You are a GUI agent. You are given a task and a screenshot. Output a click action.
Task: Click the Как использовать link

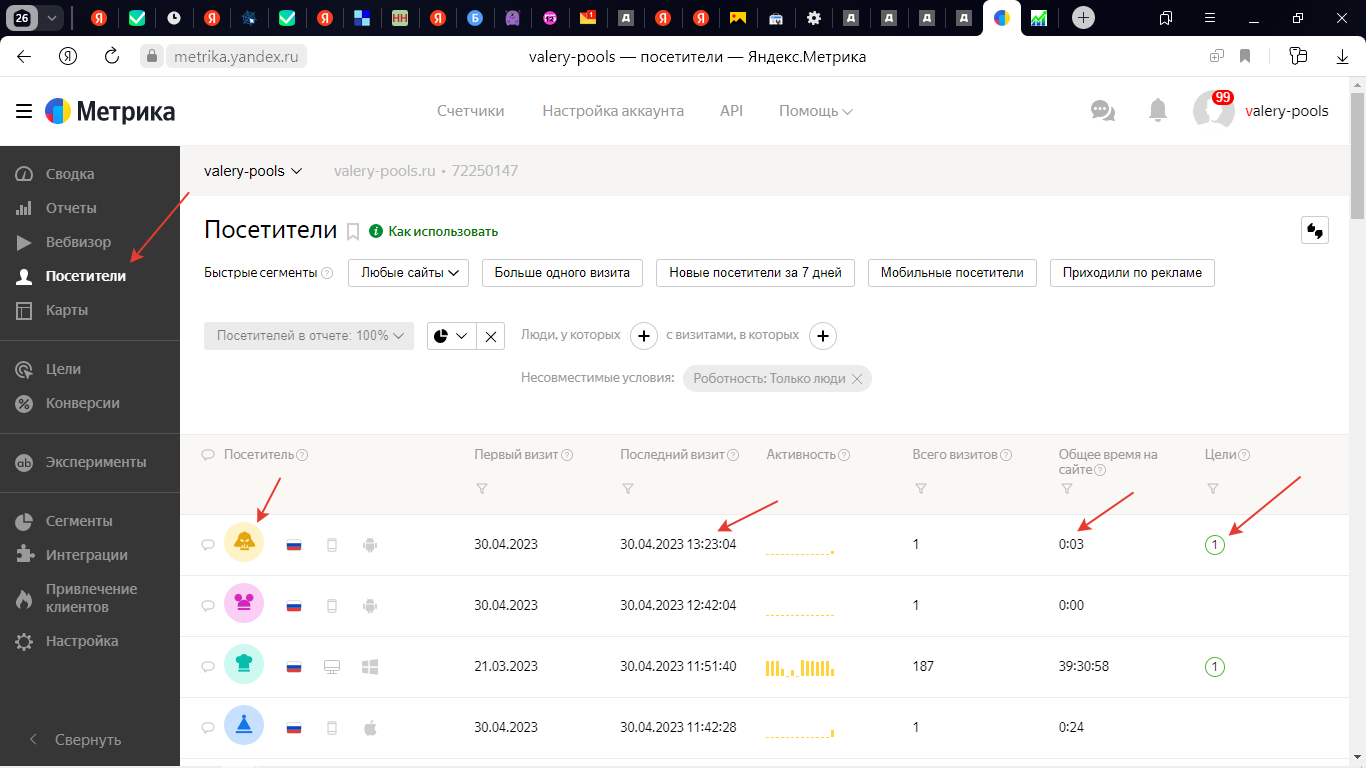click(442, 232)
